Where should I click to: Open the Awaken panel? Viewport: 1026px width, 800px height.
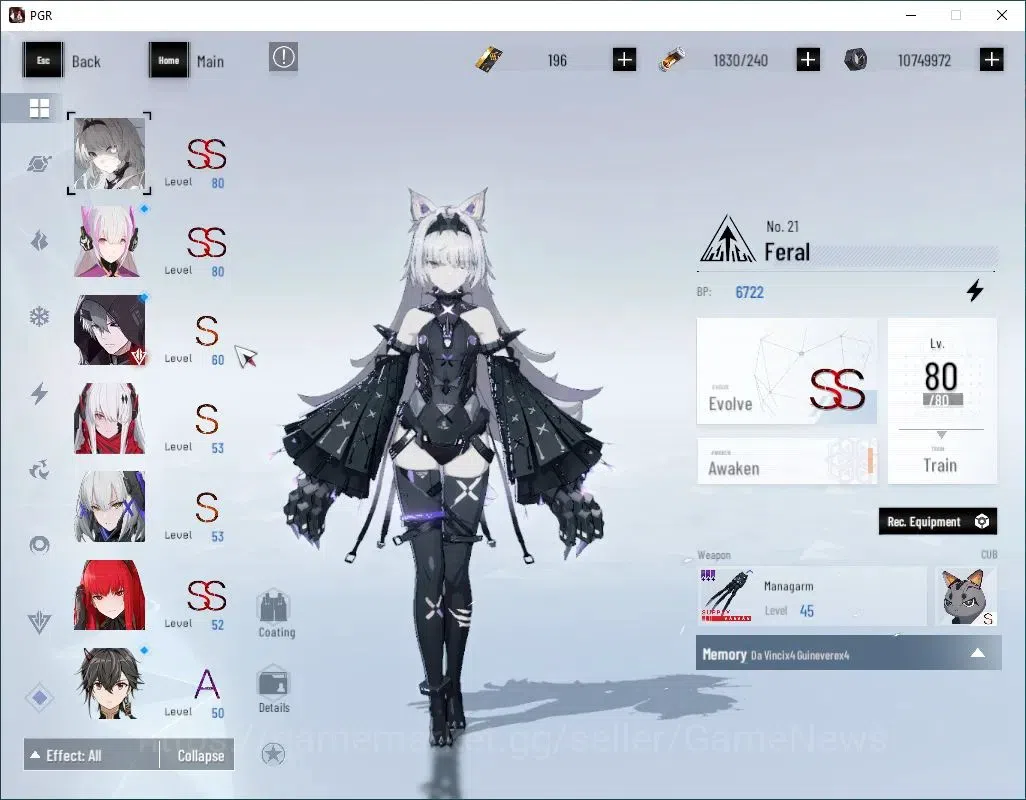pos(787,462)
